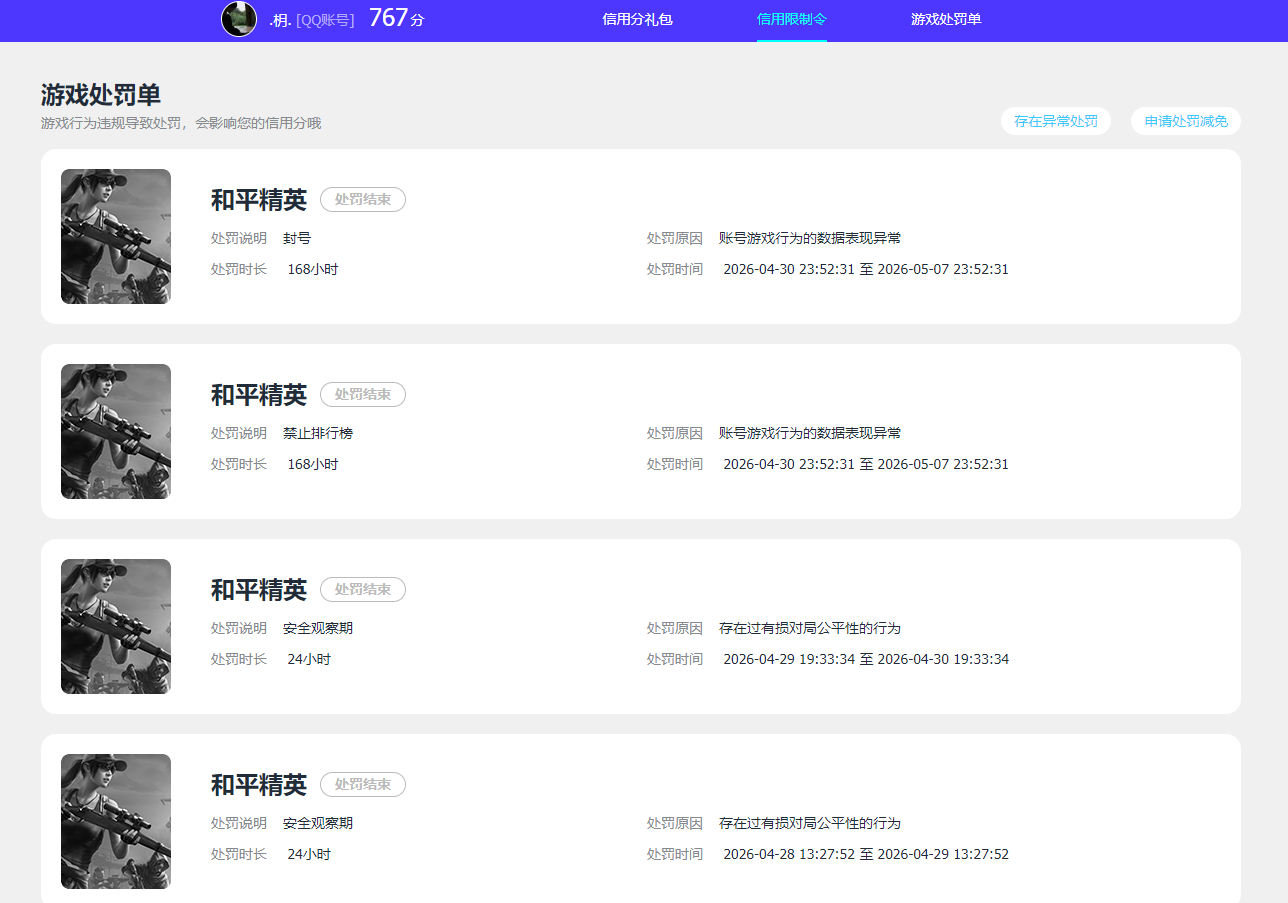Click 存在过有损对局公平性的行为 on card dated 2026-04-29
The width and height of the screenshot is (1288, 903).
810,628
